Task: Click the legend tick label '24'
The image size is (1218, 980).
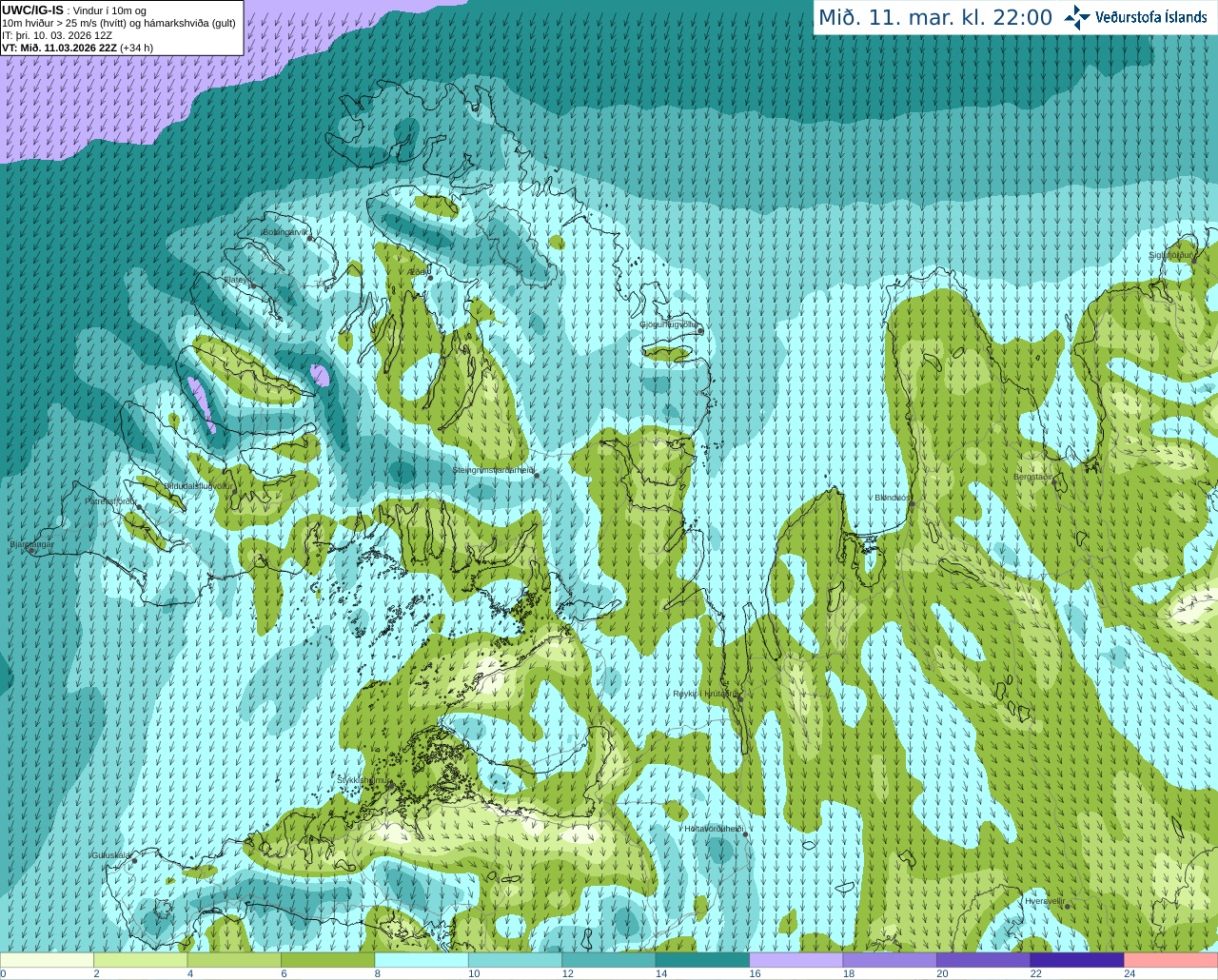Action: coord(1130,973)
